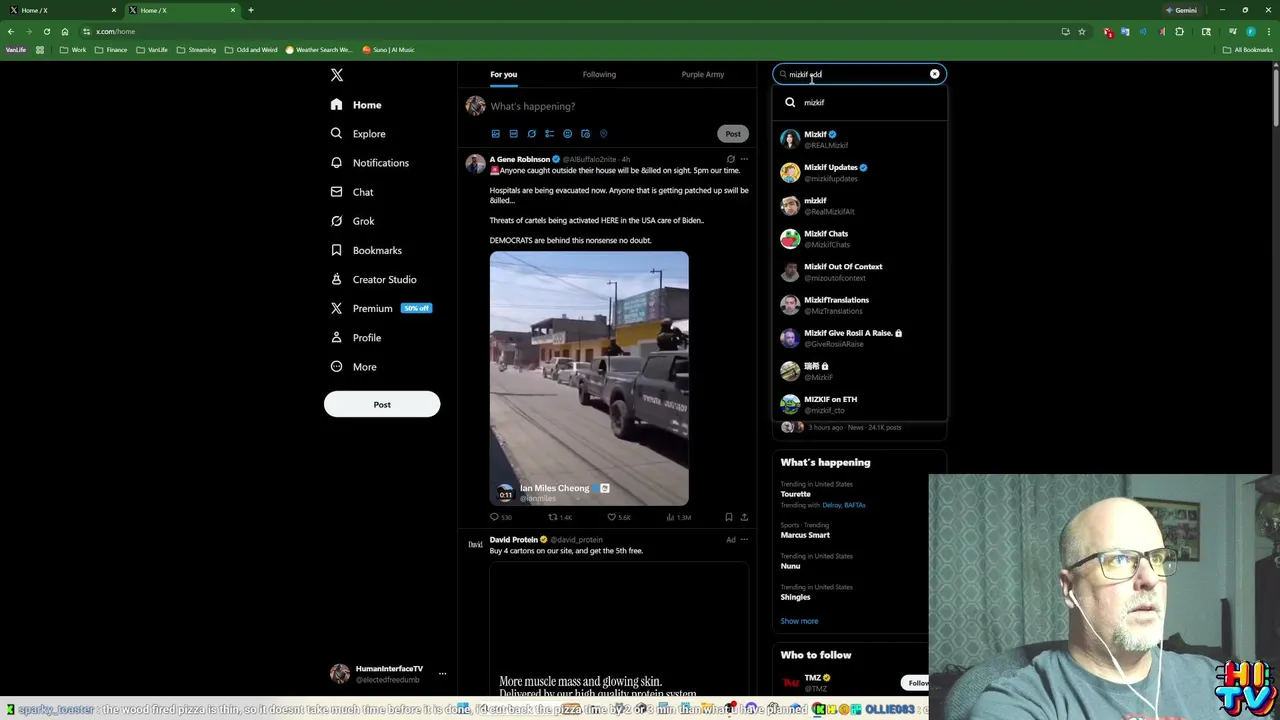This screenshot has height=720, width=1280.
Task: Add a poll to the post
Action: point(549,134)
